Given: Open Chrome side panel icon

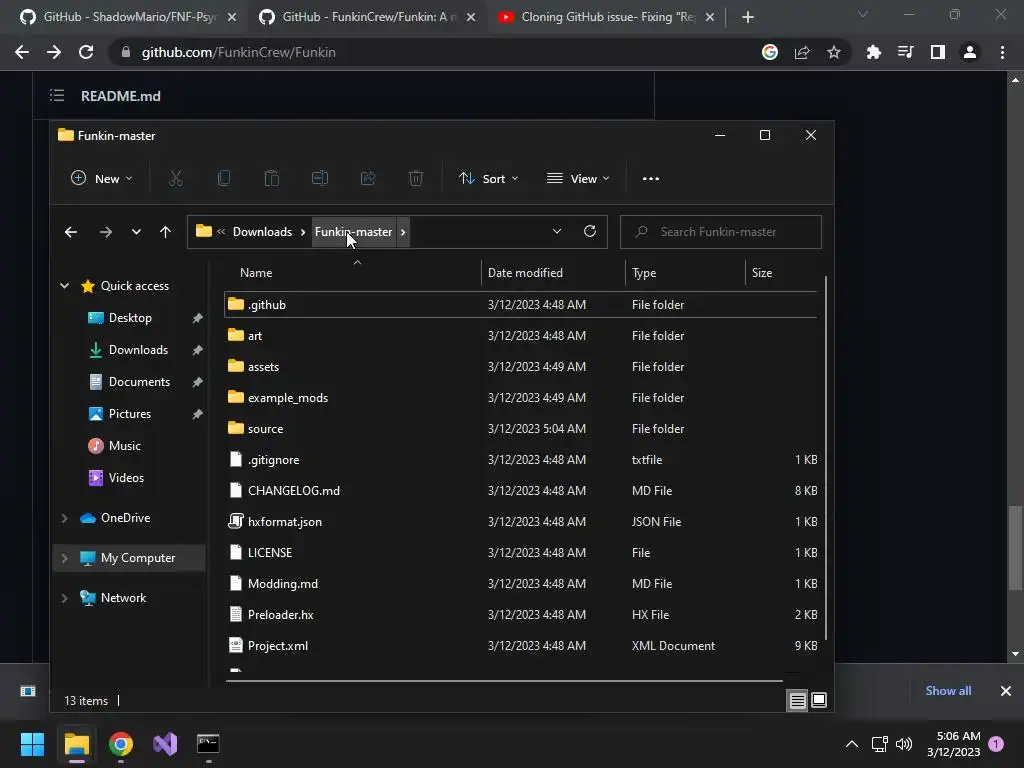Looking at the screenshot, I should (938, 52).
